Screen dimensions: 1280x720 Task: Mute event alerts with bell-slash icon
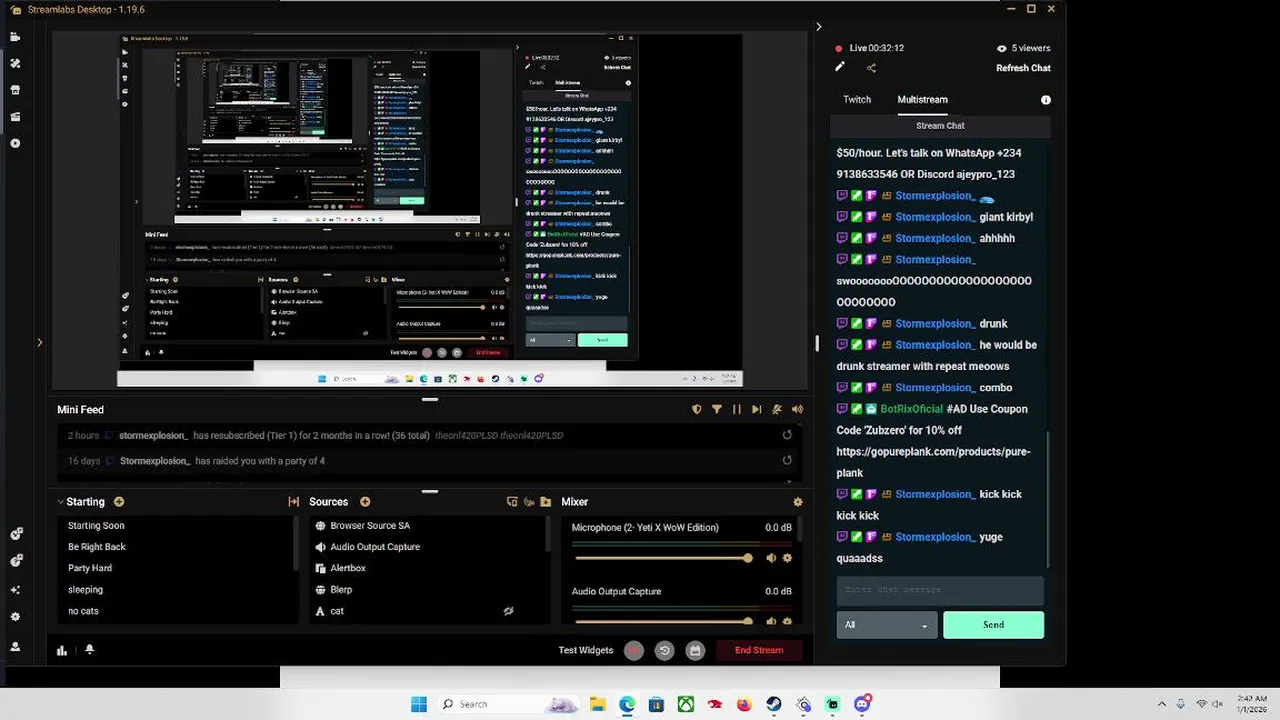[x=777, y=409]
